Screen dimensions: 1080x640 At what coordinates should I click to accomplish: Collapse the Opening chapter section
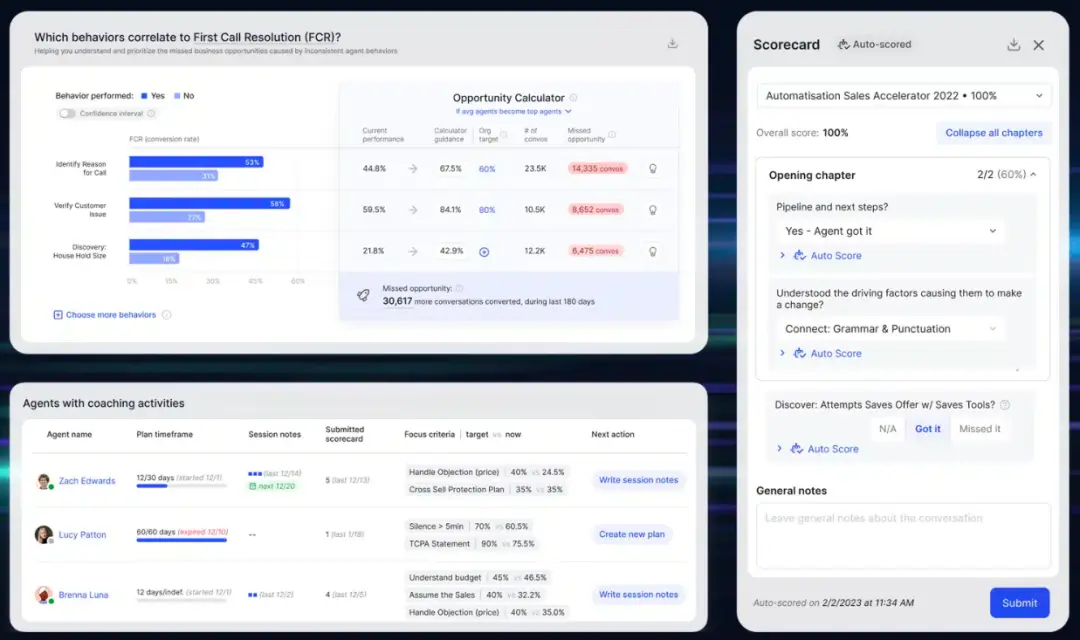click(1032, 175)
